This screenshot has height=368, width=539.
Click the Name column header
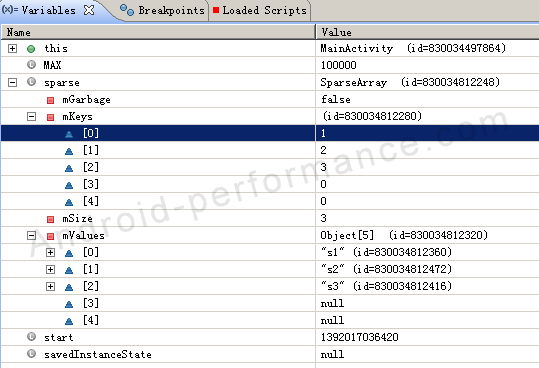(158, 32)
